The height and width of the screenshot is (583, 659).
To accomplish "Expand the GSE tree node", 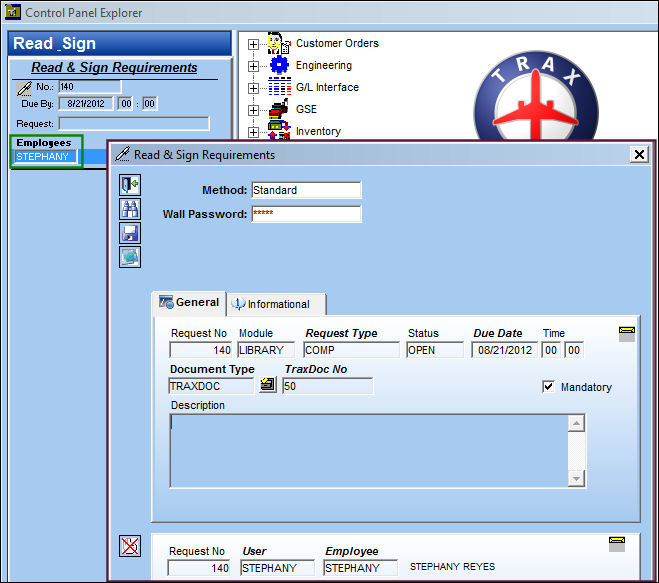I will click(x=253, y=110).
